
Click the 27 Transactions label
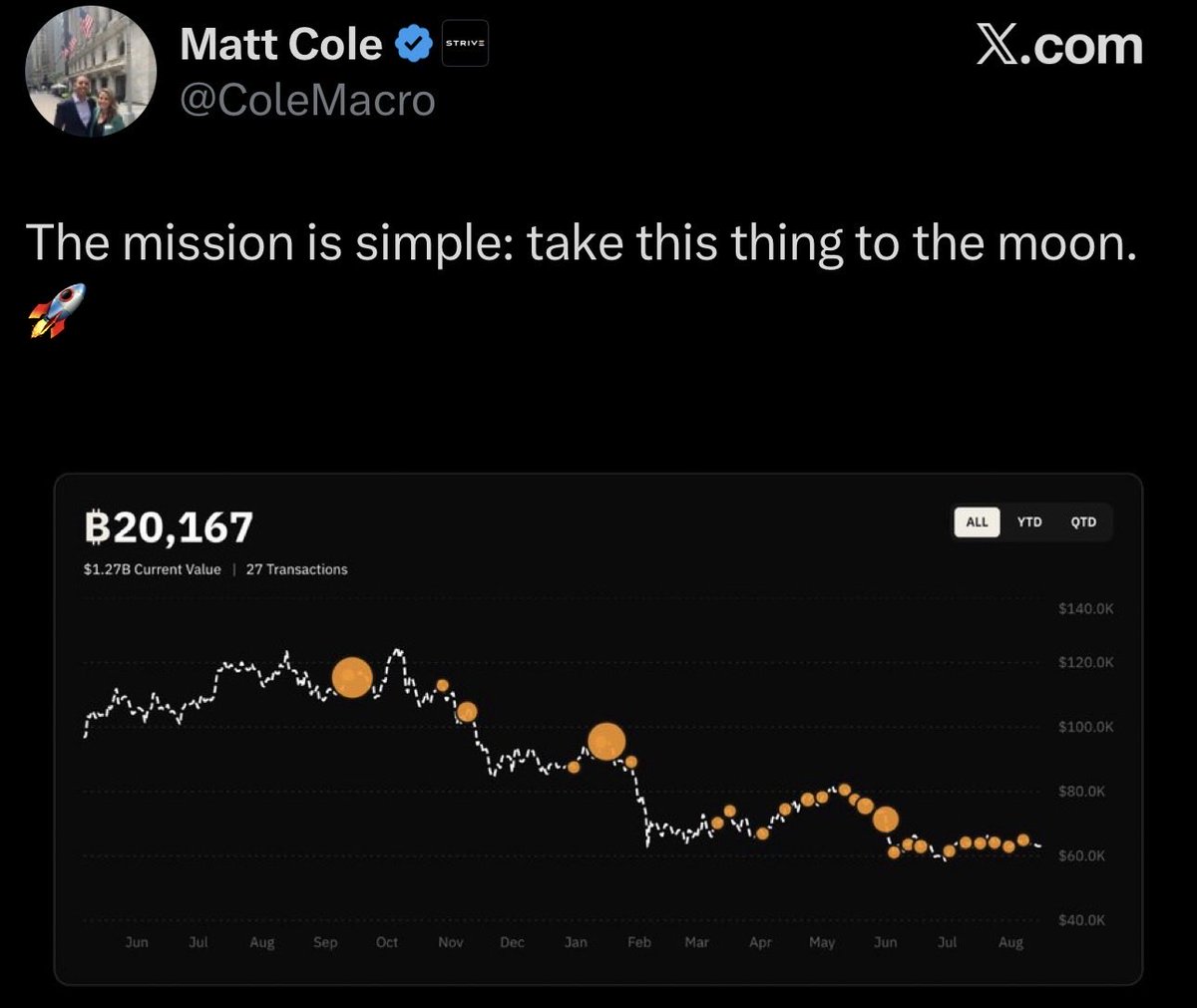(296, 569)
